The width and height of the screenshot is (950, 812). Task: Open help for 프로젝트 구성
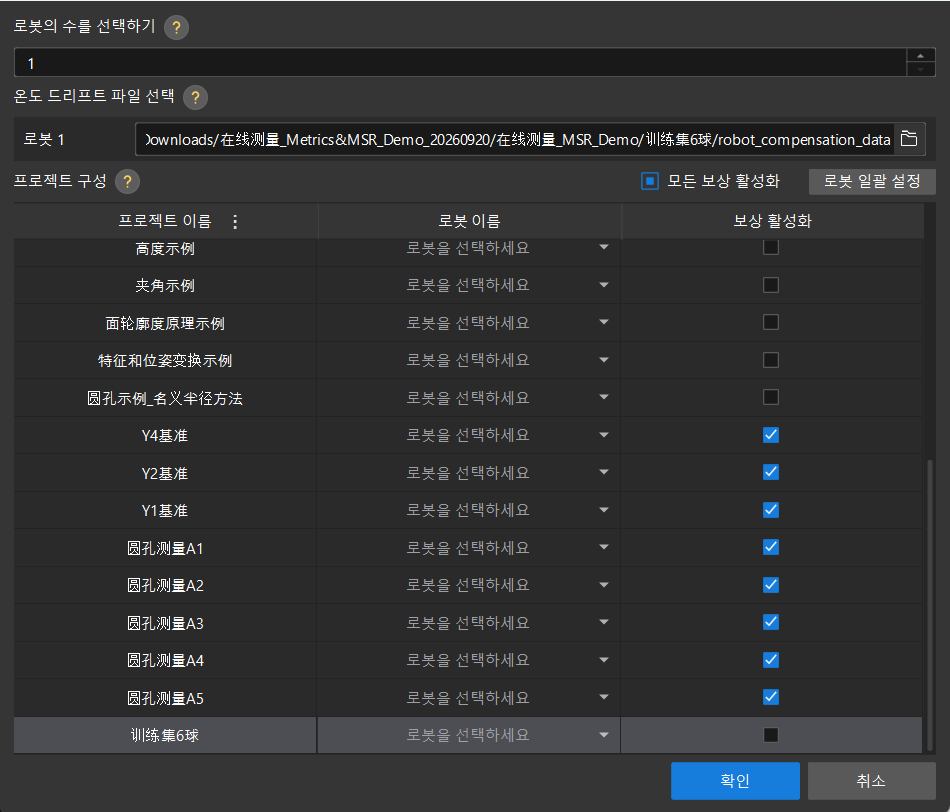point(127,181)
